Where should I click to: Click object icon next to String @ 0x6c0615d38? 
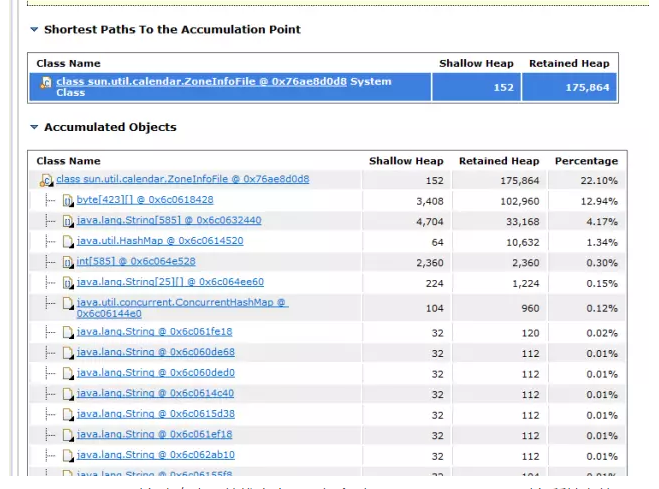[x=68, y=415]
